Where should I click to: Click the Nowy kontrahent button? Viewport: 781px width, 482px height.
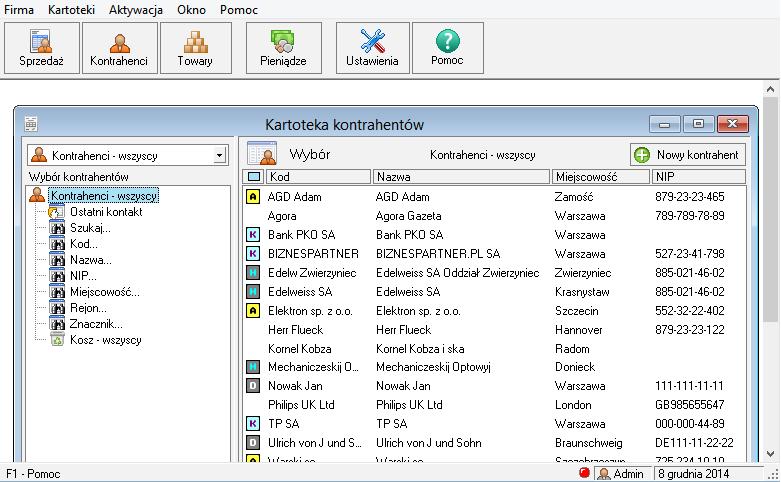tap(687, 155)
